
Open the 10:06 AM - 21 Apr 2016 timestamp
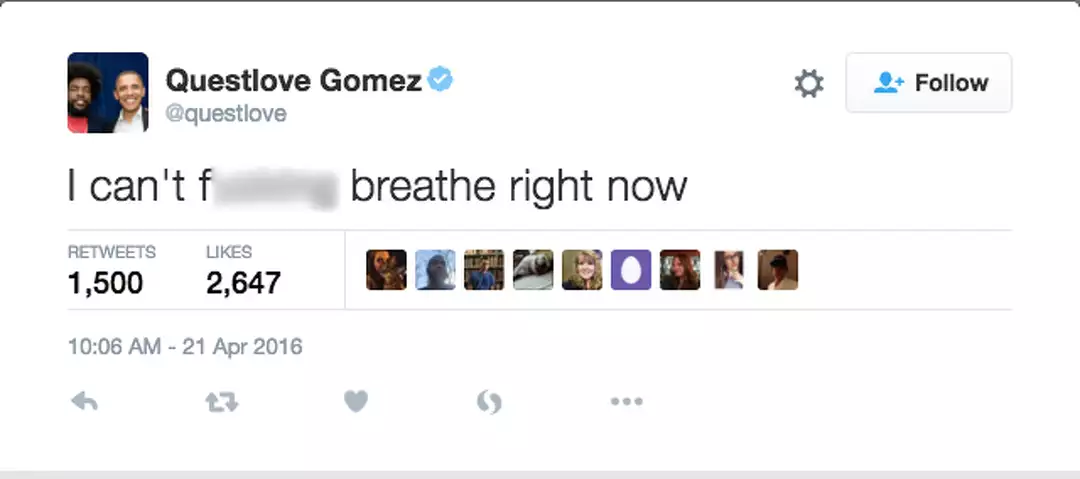(185, 347)
